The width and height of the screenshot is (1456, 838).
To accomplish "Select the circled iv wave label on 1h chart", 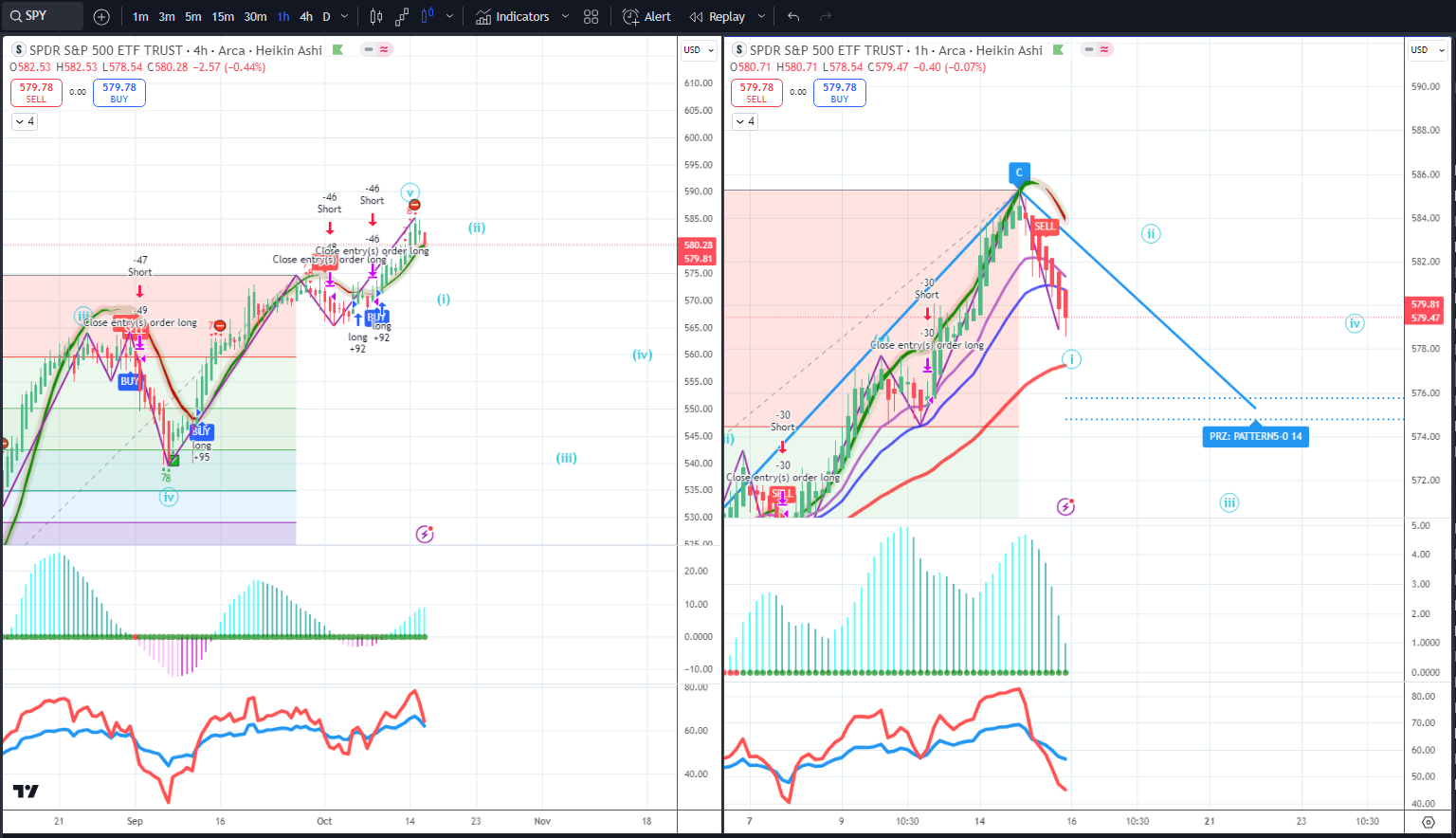I will pos(1355,324).
